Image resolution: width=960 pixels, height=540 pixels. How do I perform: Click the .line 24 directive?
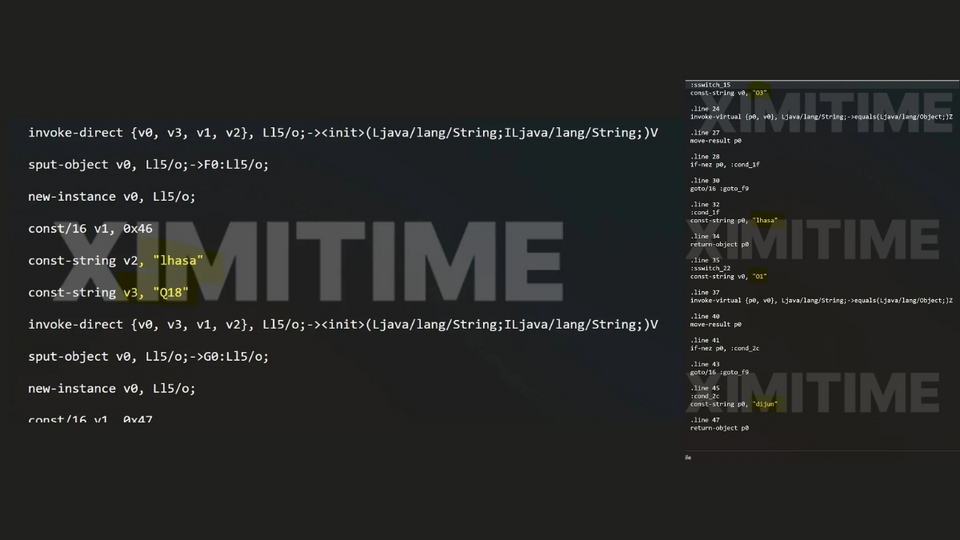pos(705,108)
